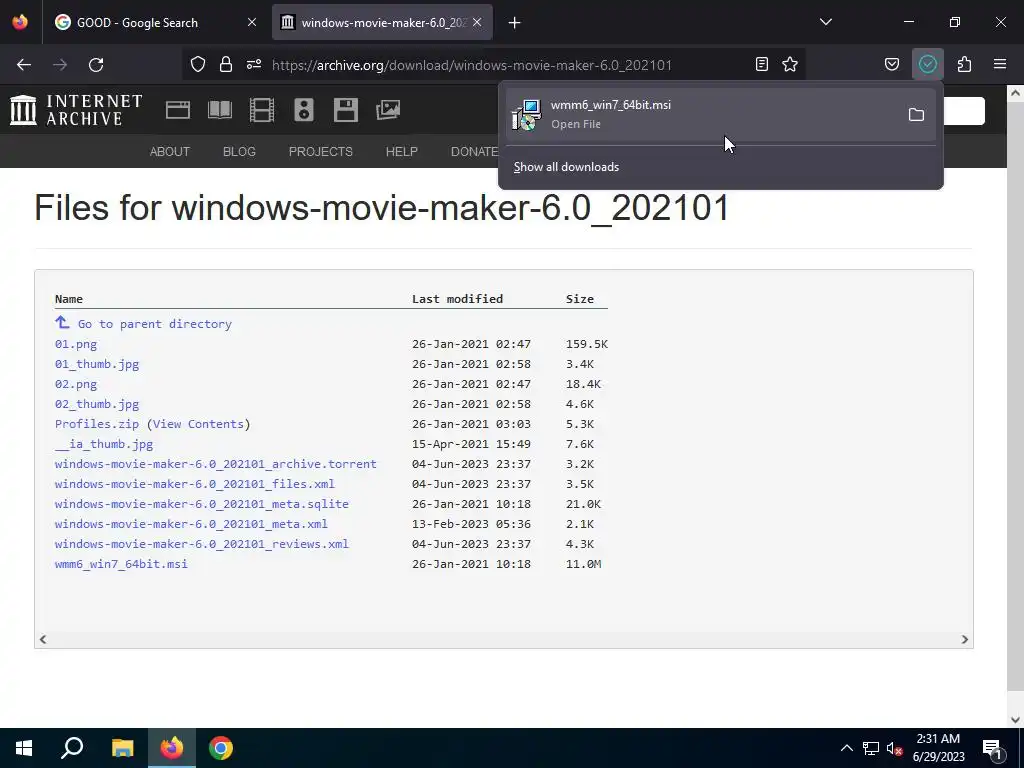The width and height of the screenshot is (1024, 768).
Task: Click View Contents for Profiles.zip
Action: click(199, 424)
